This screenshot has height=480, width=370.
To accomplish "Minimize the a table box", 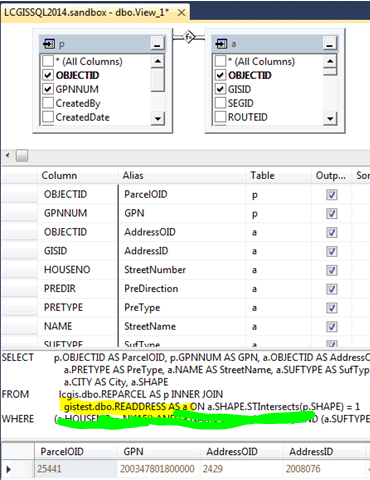I will [330, 44].
